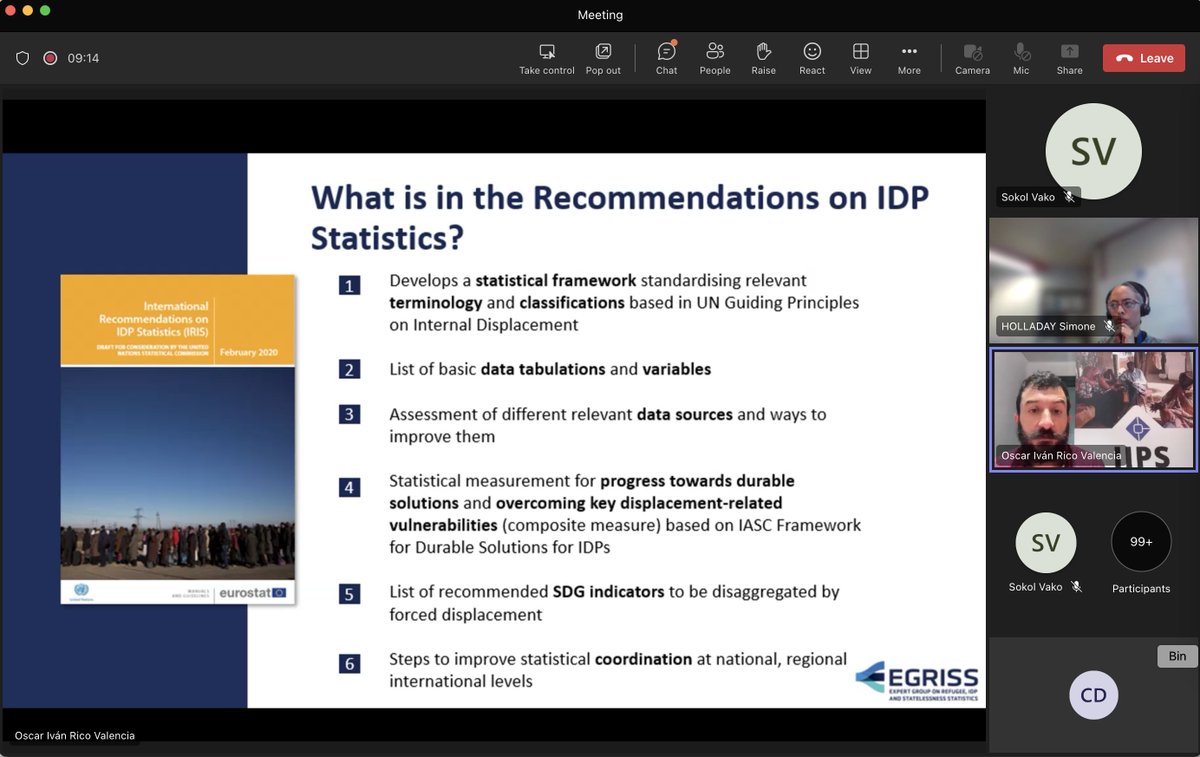Leave the meeting
1200x757 pixels.
[x=1144, y=58]
